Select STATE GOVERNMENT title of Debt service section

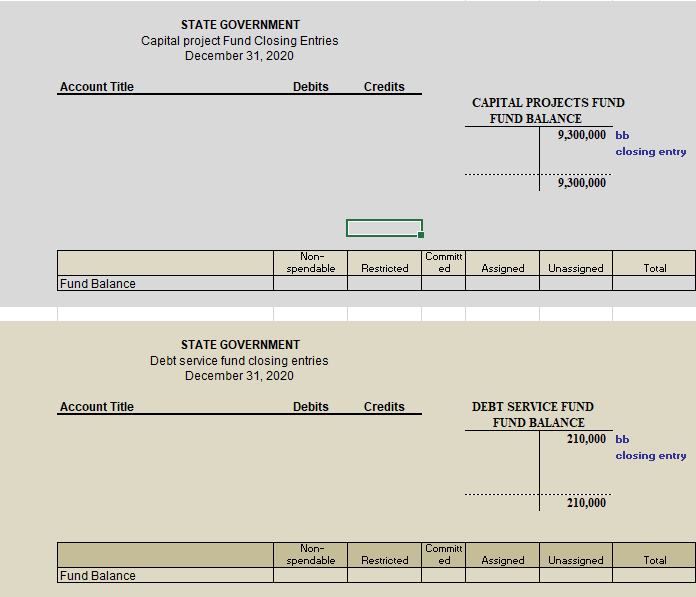pos(240,344)
